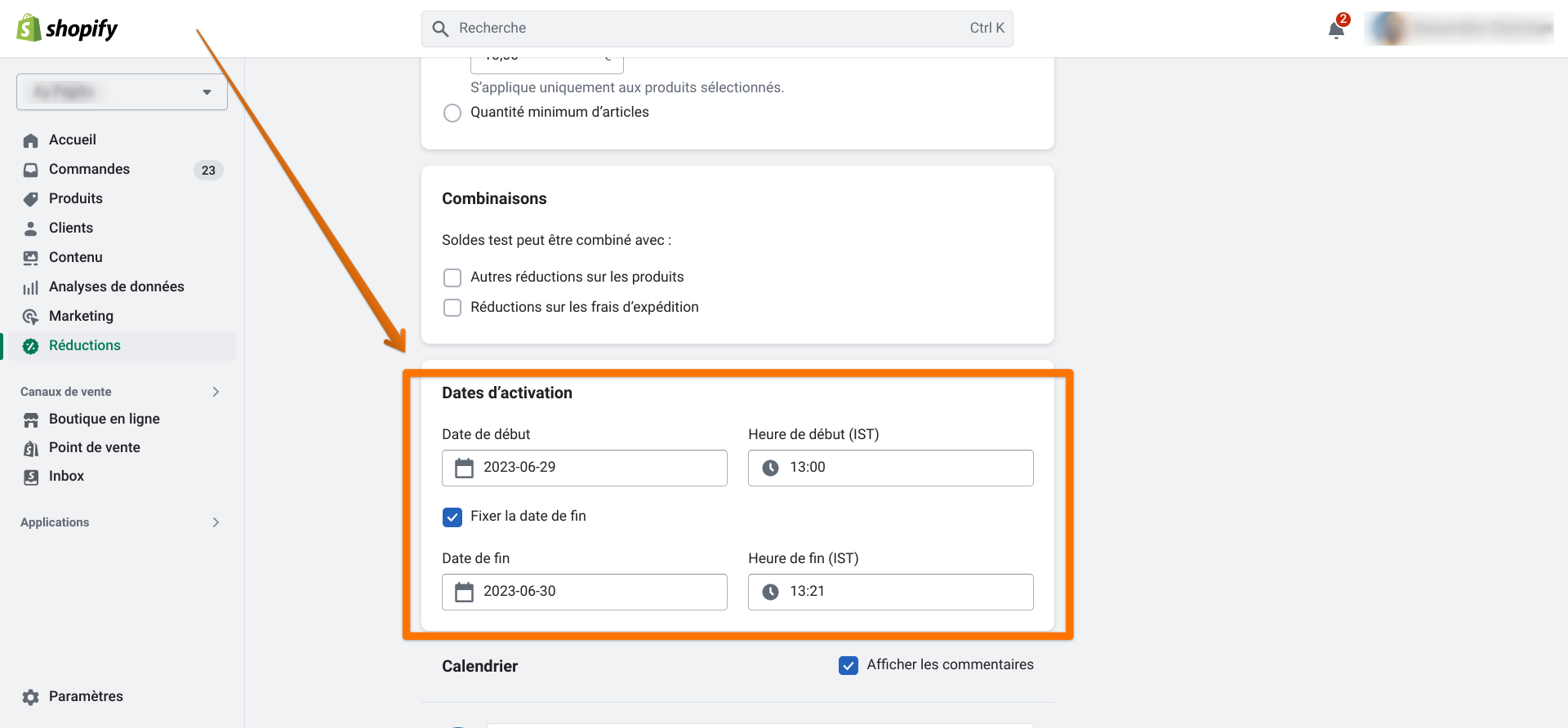The image size is (1568, 728).
Task: Open the store selector dropdown
Action: (122, 92)
